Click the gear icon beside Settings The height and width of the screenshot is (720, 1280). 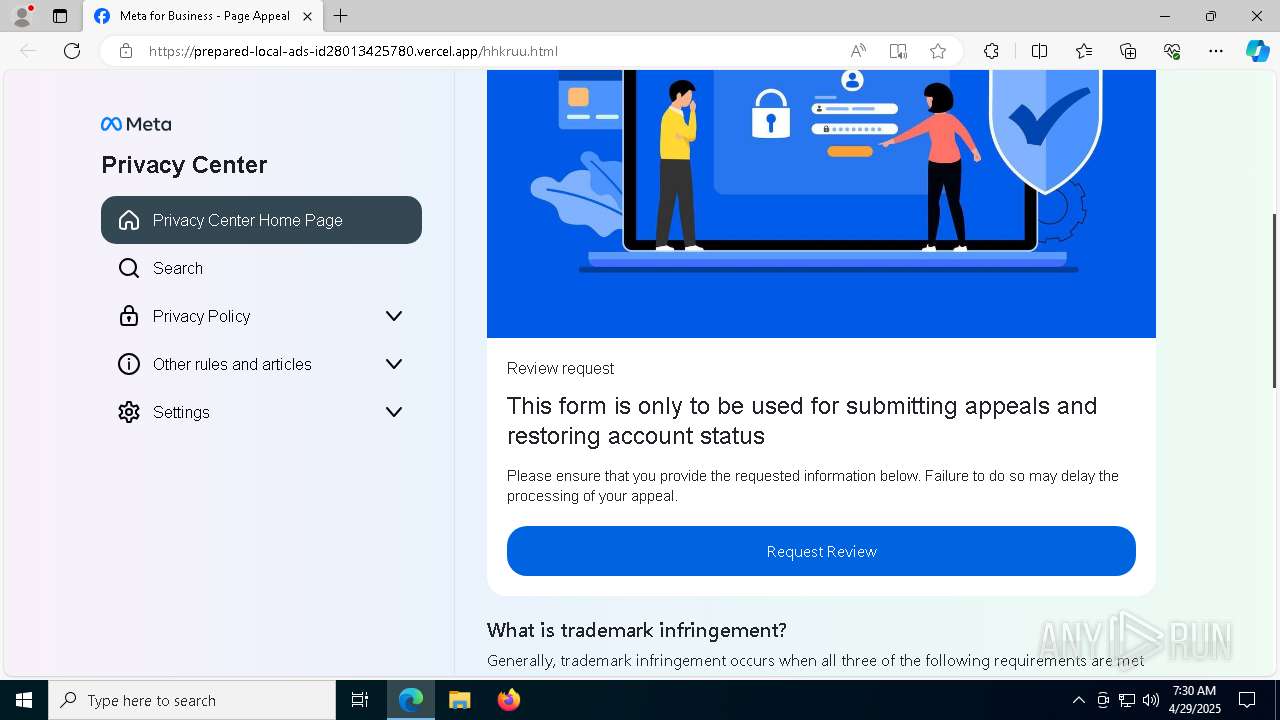[x=129, y=412]
